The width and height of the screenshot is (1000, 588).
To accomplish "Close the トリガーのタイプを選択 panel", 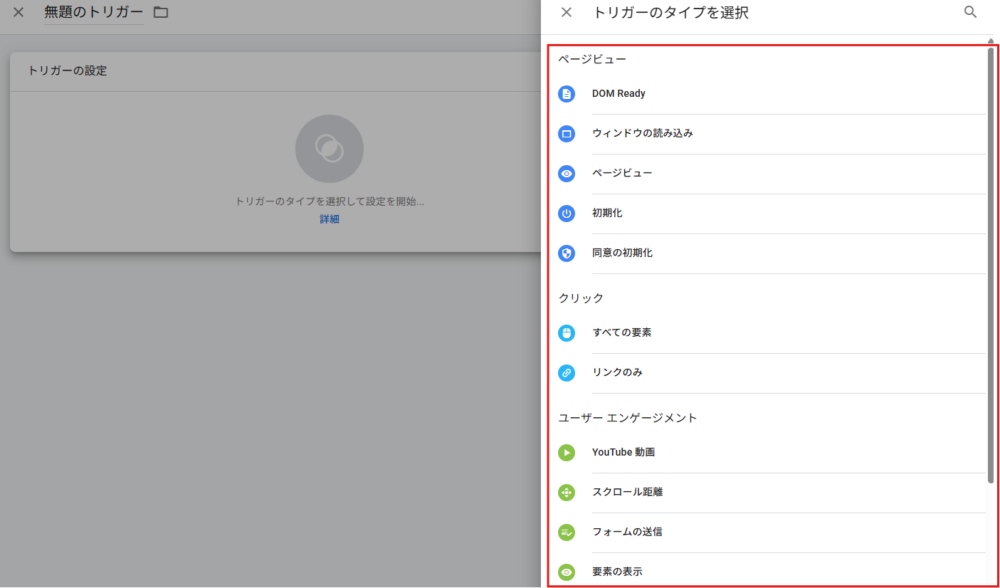I will point(567,13).
